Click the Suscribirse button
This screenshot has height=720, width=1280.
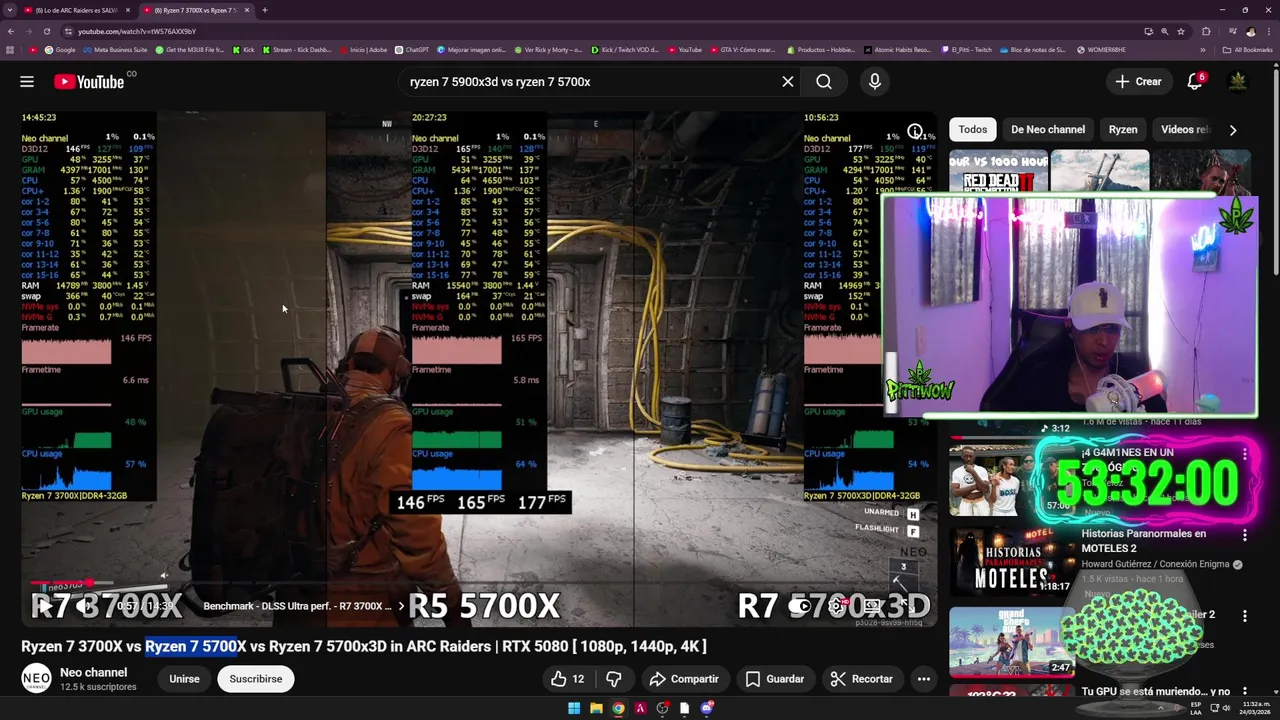coord(256,679)
